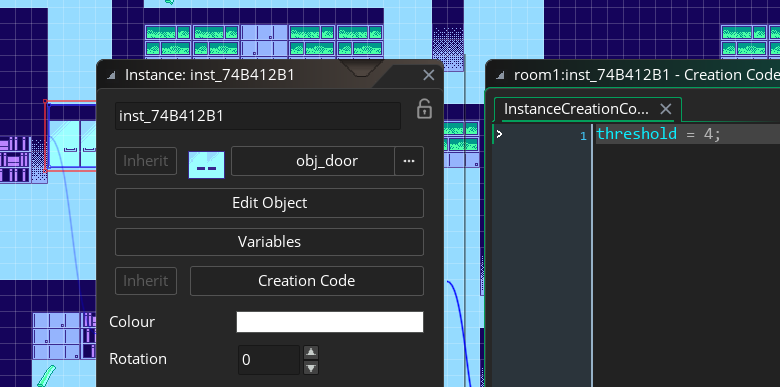Screen dimensions: 780x387
Task: Click the Rotation value field
Action: [269, 360]
